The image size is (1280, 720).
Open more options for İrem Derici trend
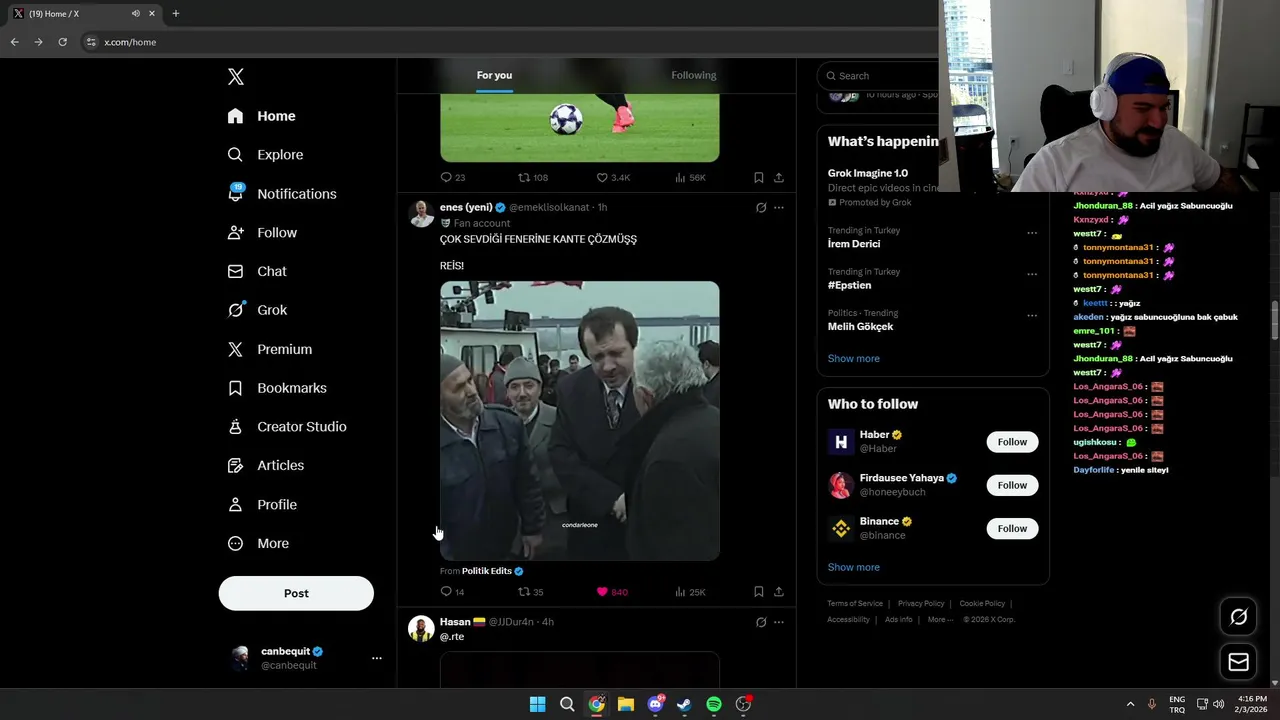point(1032,233)
